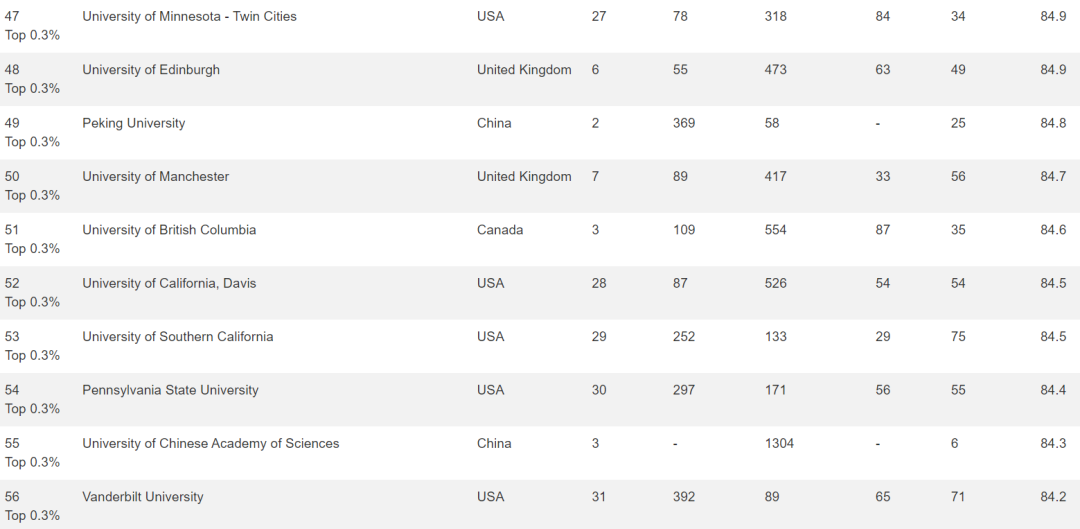
Task: Open University of Southern California entry
Action: (178, 337)
